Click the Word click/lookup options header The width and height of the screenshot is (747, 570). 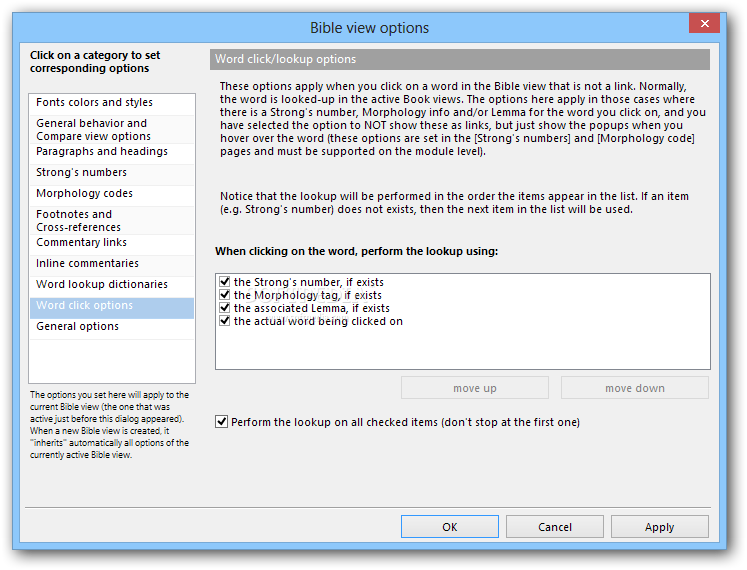(460, 59)
